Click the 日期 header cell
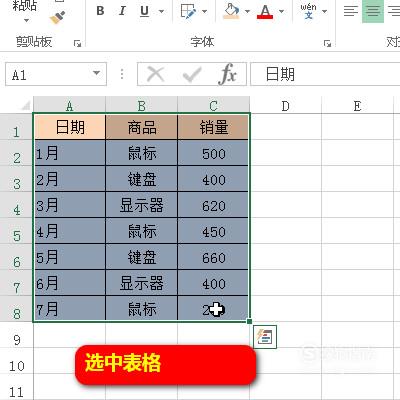Screen dimensions: 400x400 click(70, 127)
